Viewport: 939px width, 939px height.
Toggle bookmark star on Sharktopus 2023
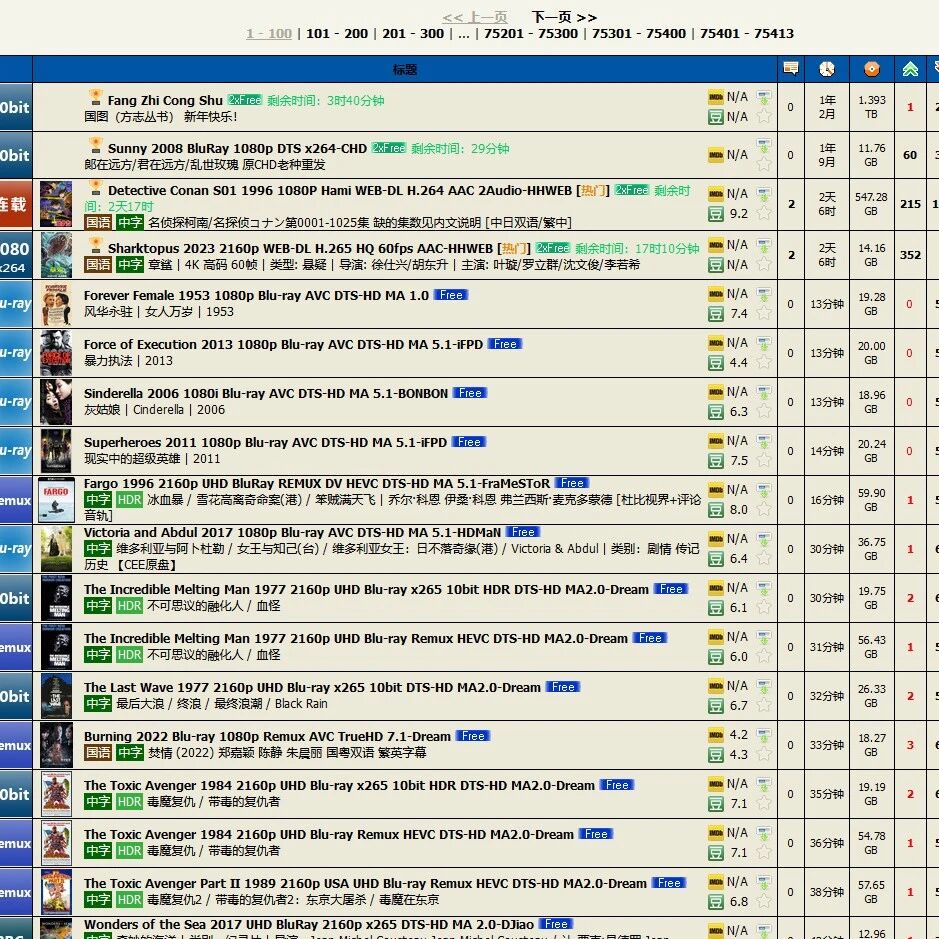(764, 264)
